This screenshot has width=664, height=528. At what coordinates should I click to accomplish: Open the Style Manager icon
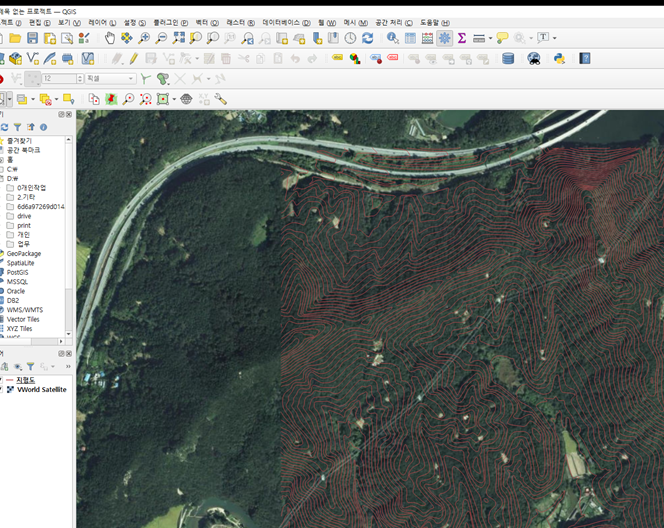pyautogui.click(x=84, y=39)
